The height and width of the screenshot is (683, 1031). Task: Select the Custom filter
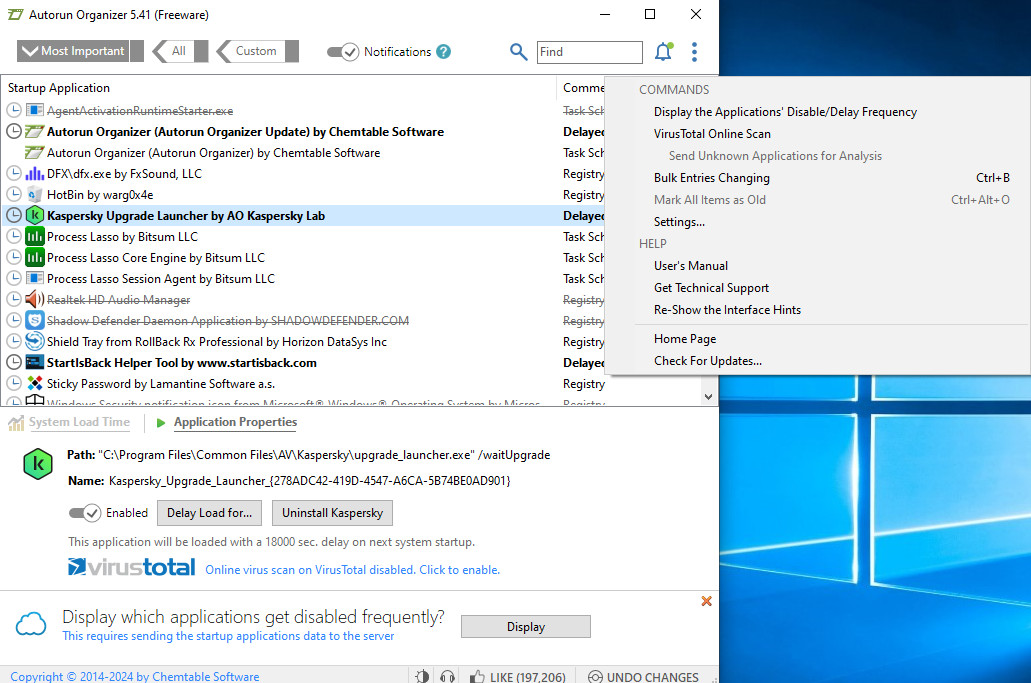[257, 51]
